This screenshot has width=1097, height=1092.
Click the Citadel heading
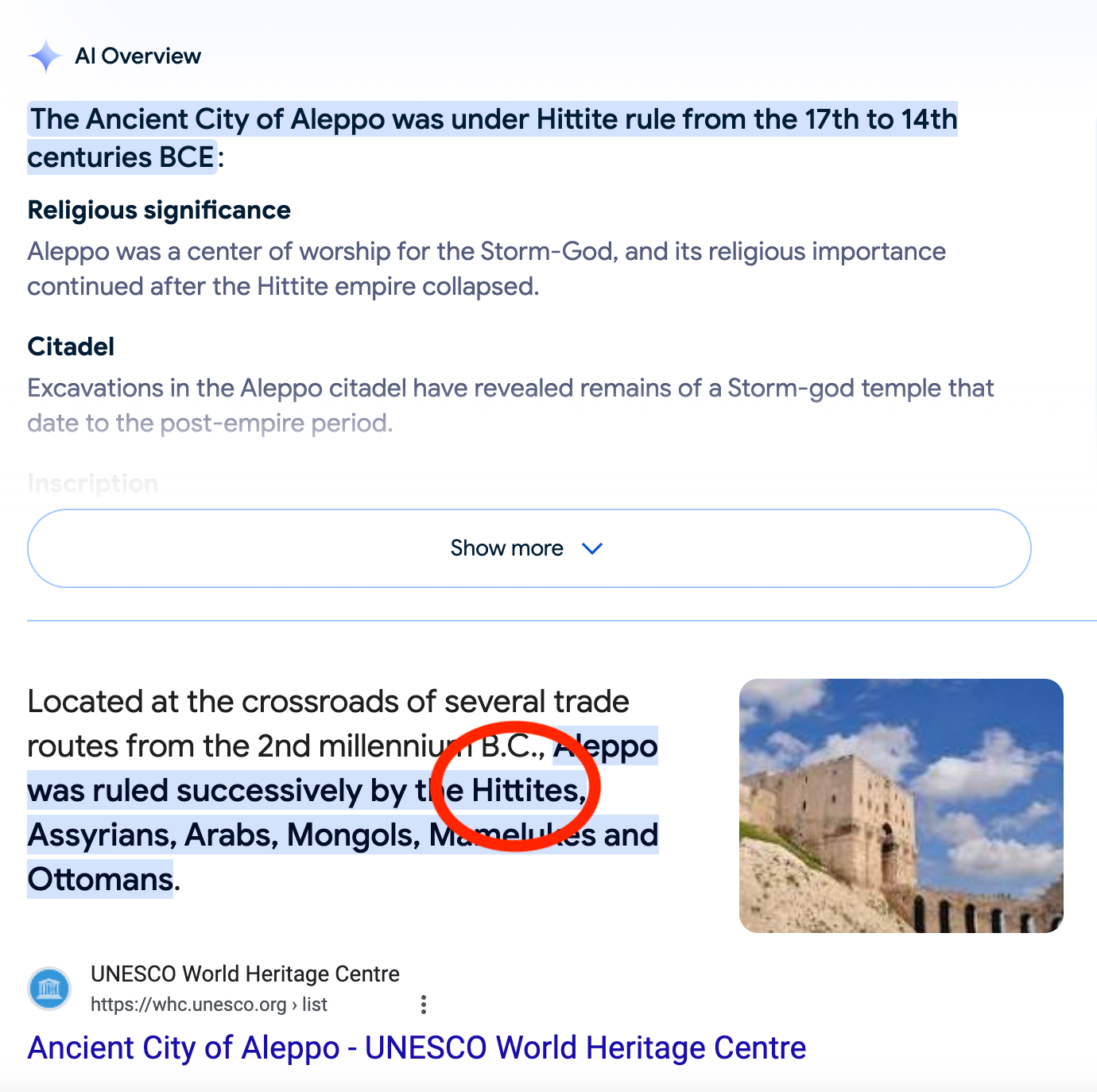point(71,347)
